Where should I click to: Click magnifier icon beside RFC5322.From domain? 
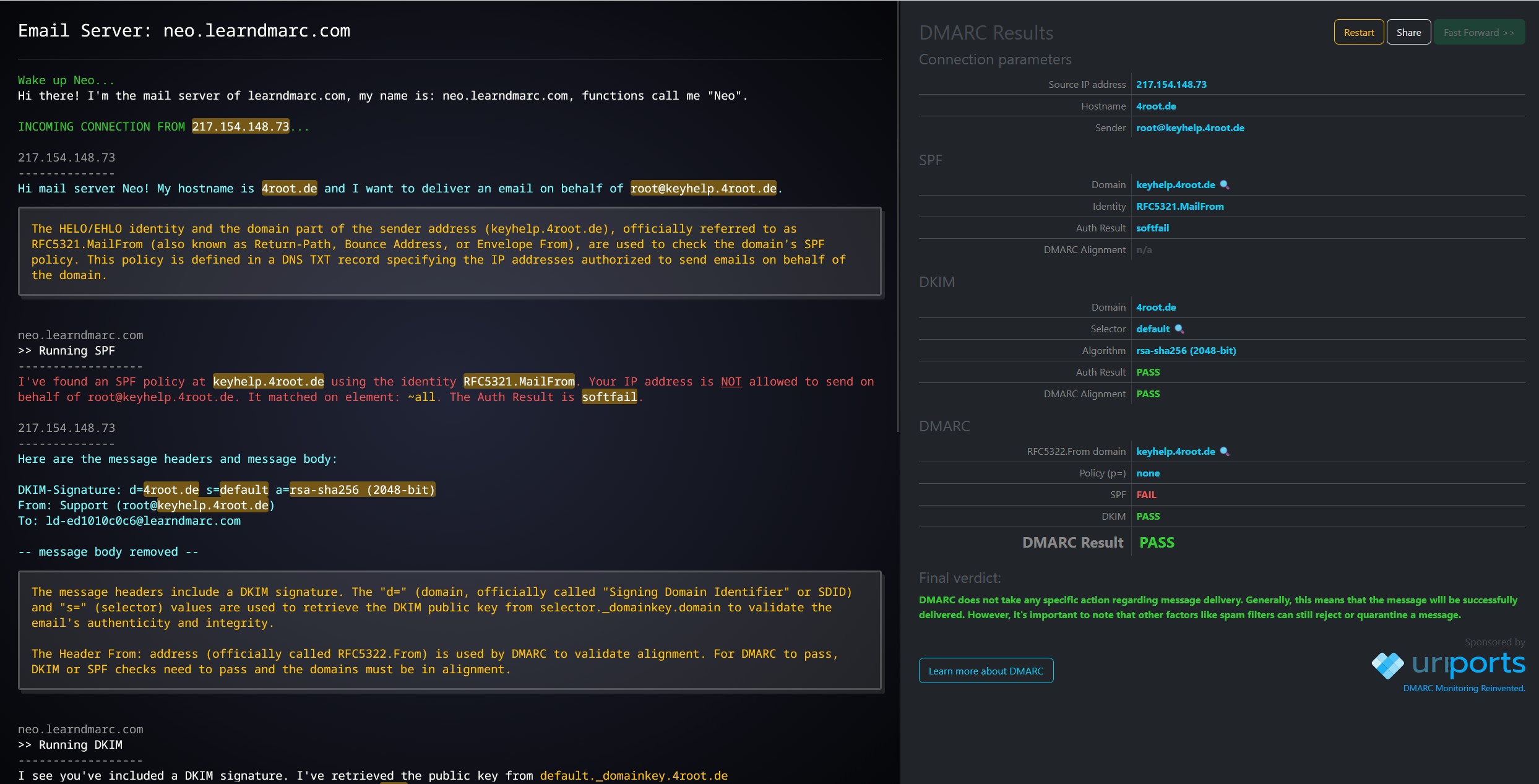(x=1224, y=452)
